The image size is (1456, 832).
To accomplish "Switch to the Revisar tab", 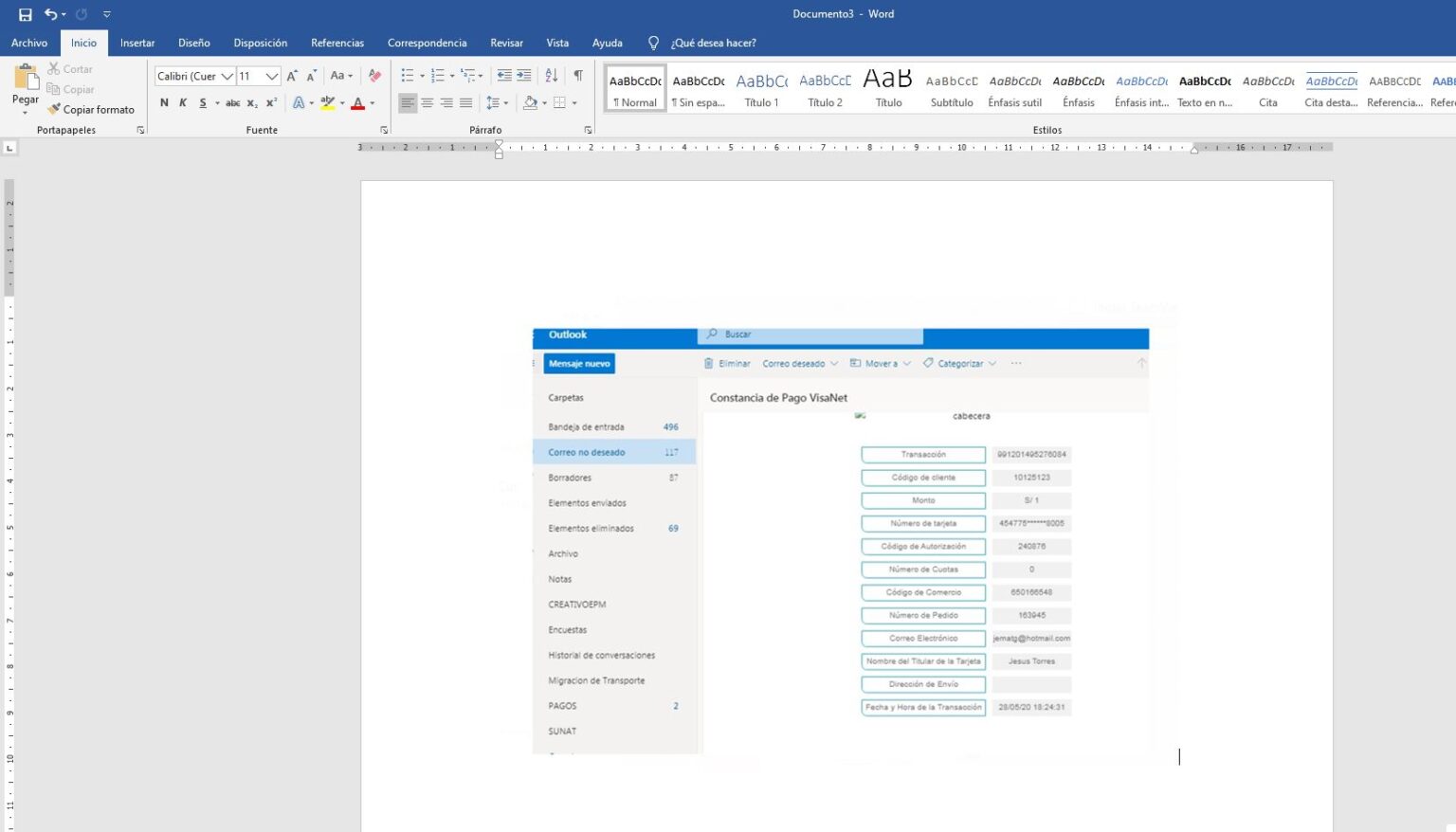I will coord(506,43).
